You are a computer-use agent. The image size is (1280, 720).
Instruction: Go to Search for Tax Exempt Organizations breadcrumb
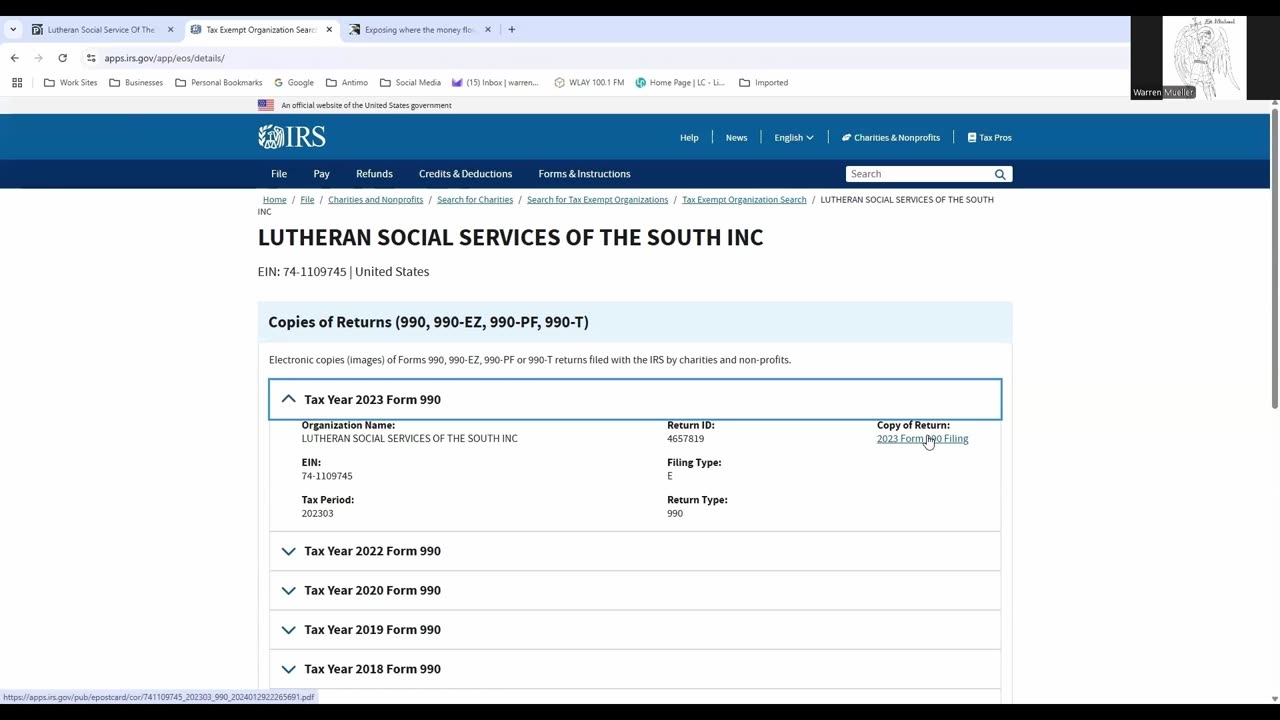(597, 200)
